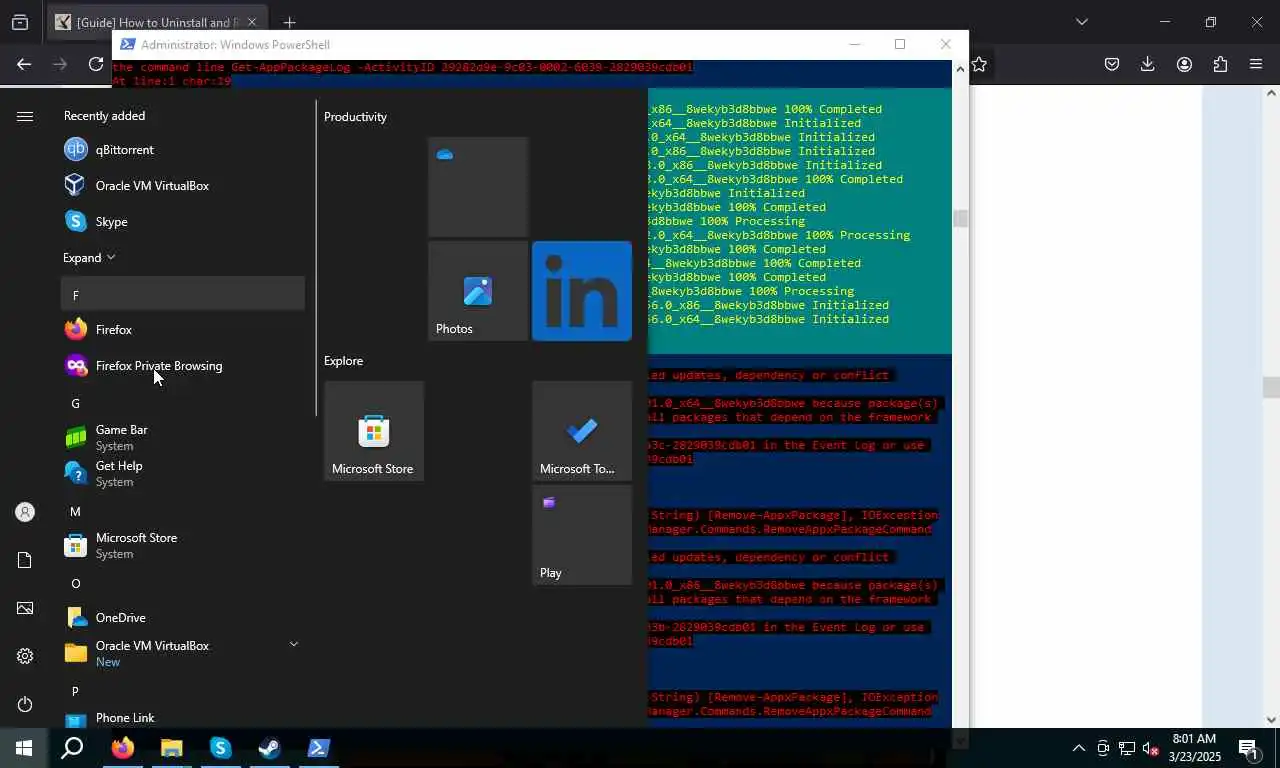Open the clock showing 8:01 AM

pyautogui.click(x=1193, y=748)
